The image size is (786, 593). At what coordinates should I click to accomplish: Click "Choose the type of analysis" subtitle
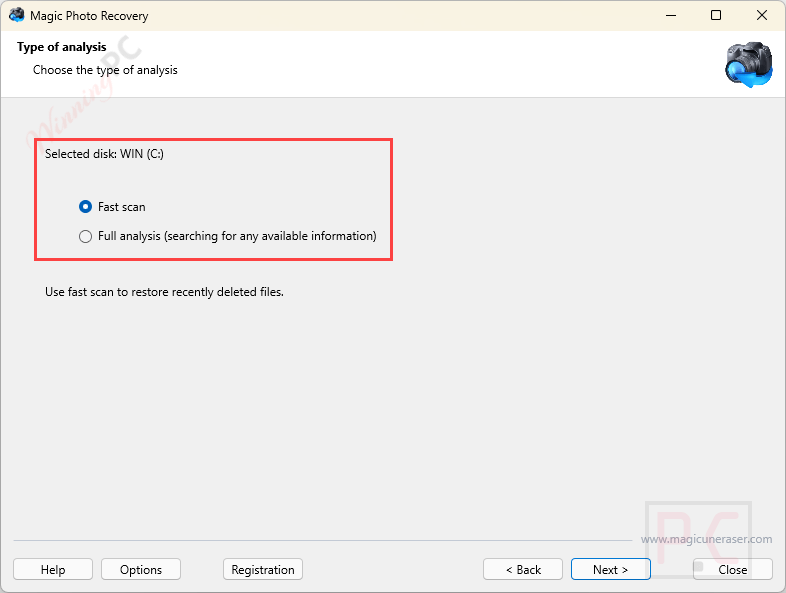coord(105,70)
